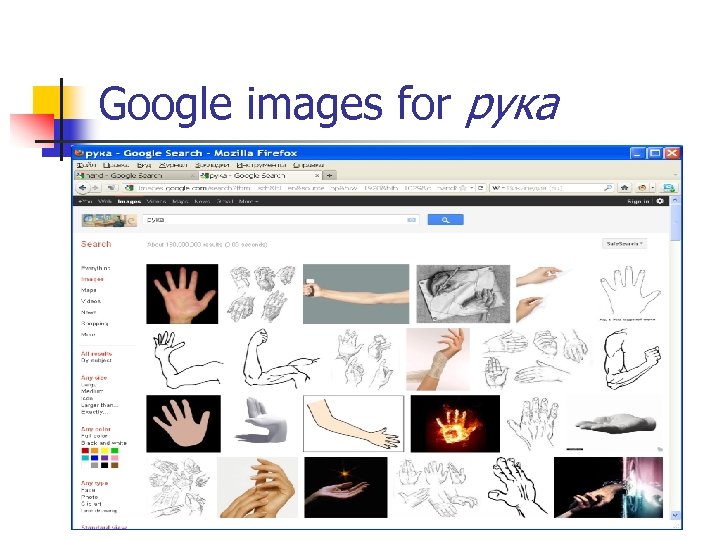Click By subject sorting option
The image size is (720, 540).
[96, 361]
